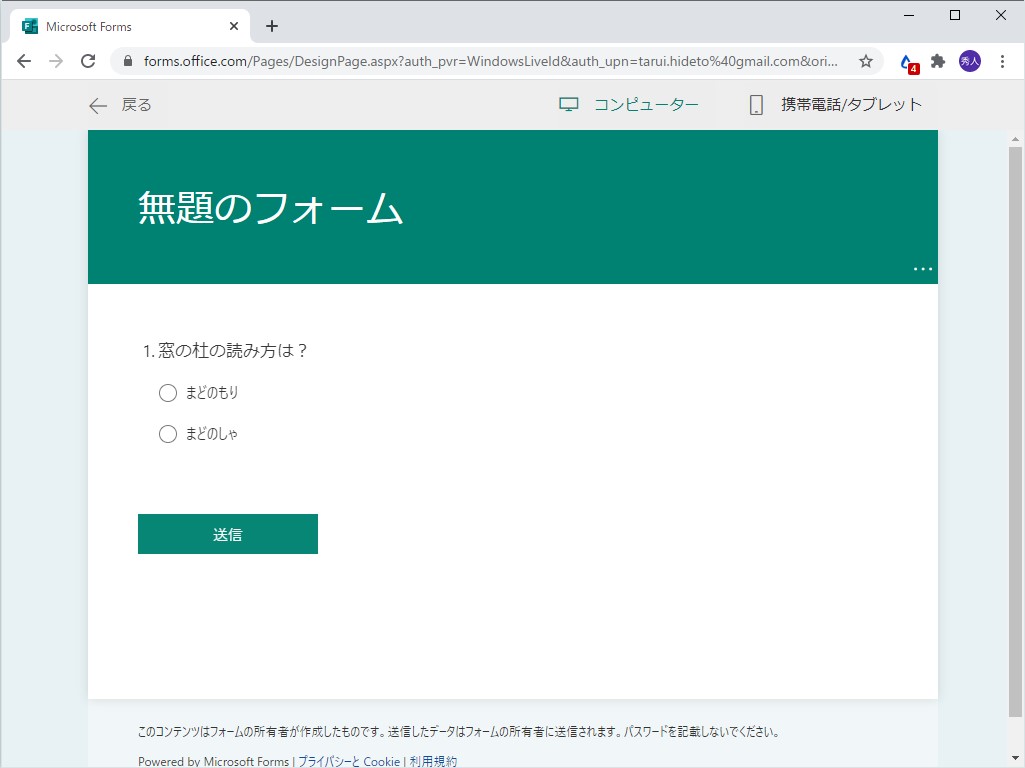Select the まどのしゃ answer option
This screenshot has height=768, width=1025.
click(x=168, y=434)
